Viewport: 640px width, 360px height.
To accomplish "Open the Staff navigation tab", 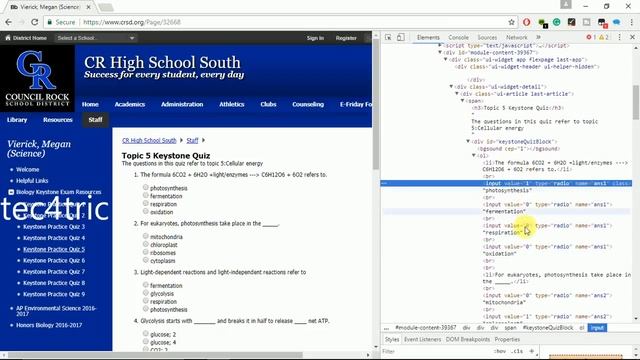I will (96, 120).
